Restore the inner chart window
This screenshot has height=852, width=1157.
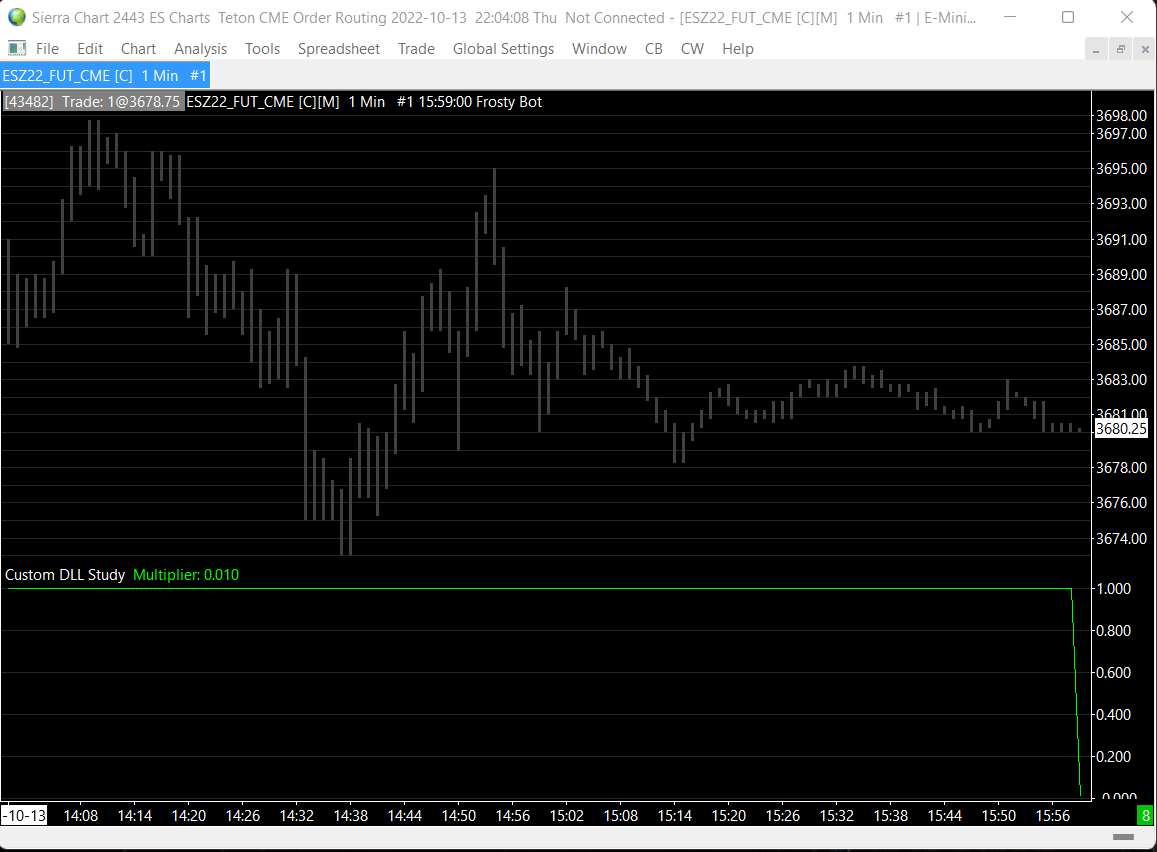1120,49
